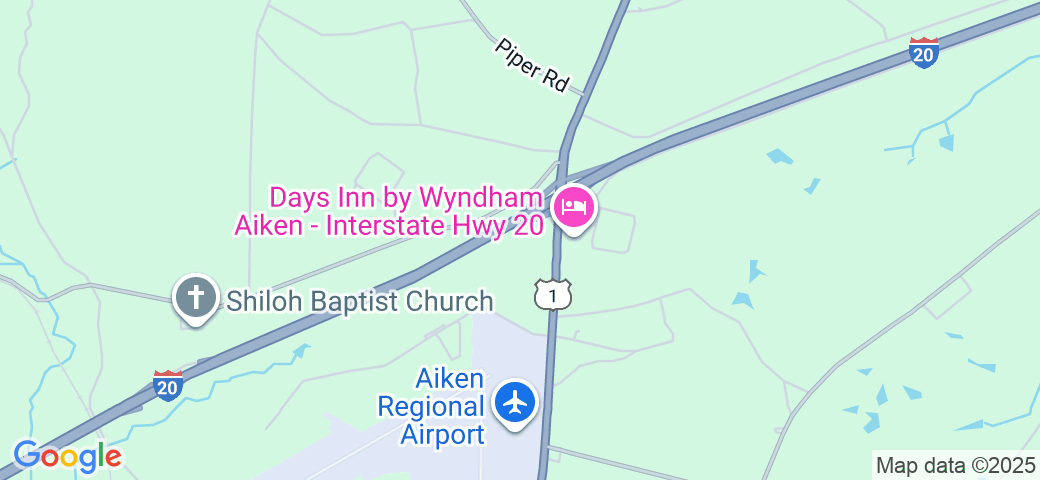Click the upper-right Interstate 20 shield
The image size is (1040, 480).
[x=924, y=52]
